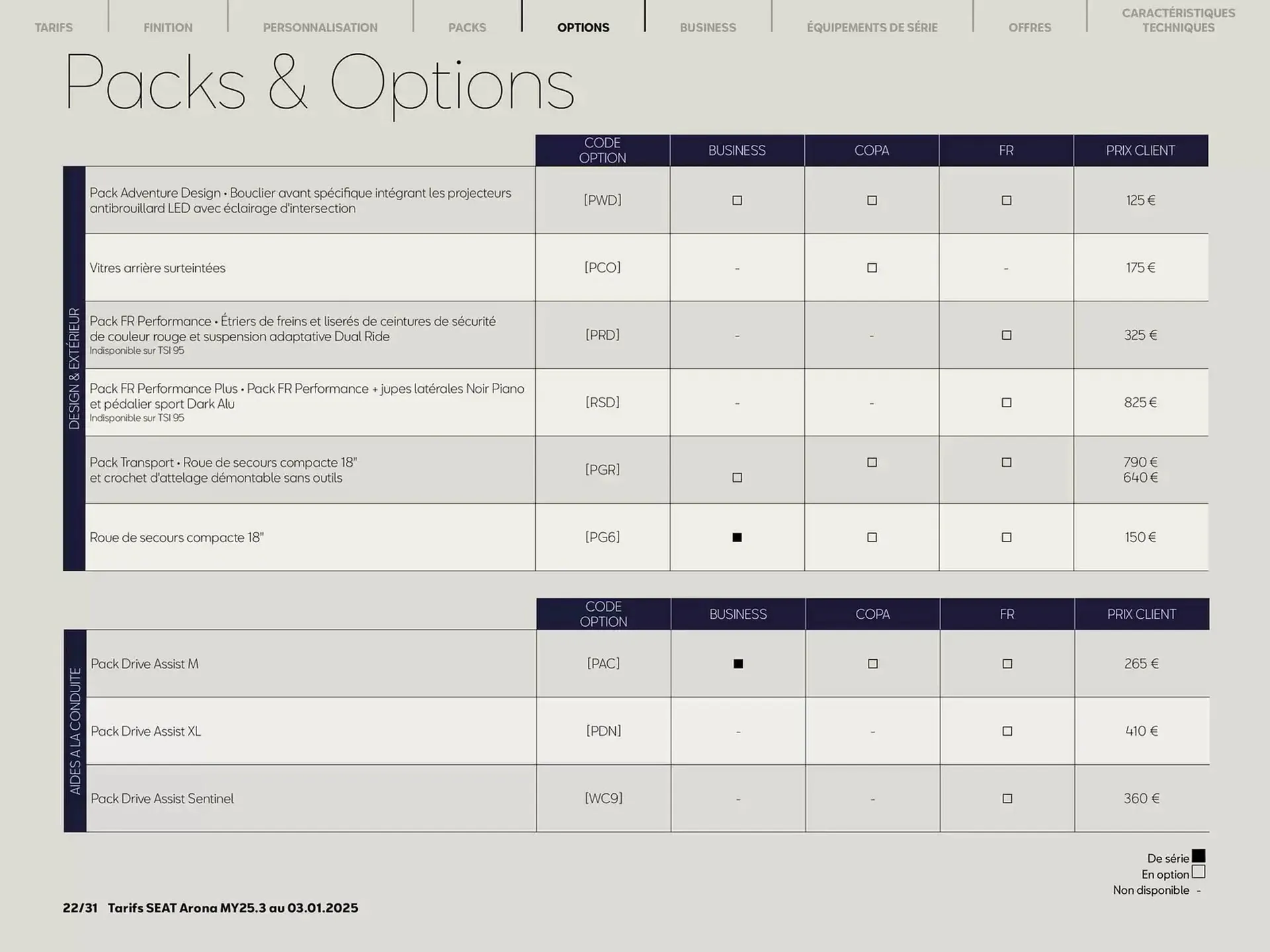
Task: Check Pack FR Performance Plus FR box
Action: coord(1006,403)
